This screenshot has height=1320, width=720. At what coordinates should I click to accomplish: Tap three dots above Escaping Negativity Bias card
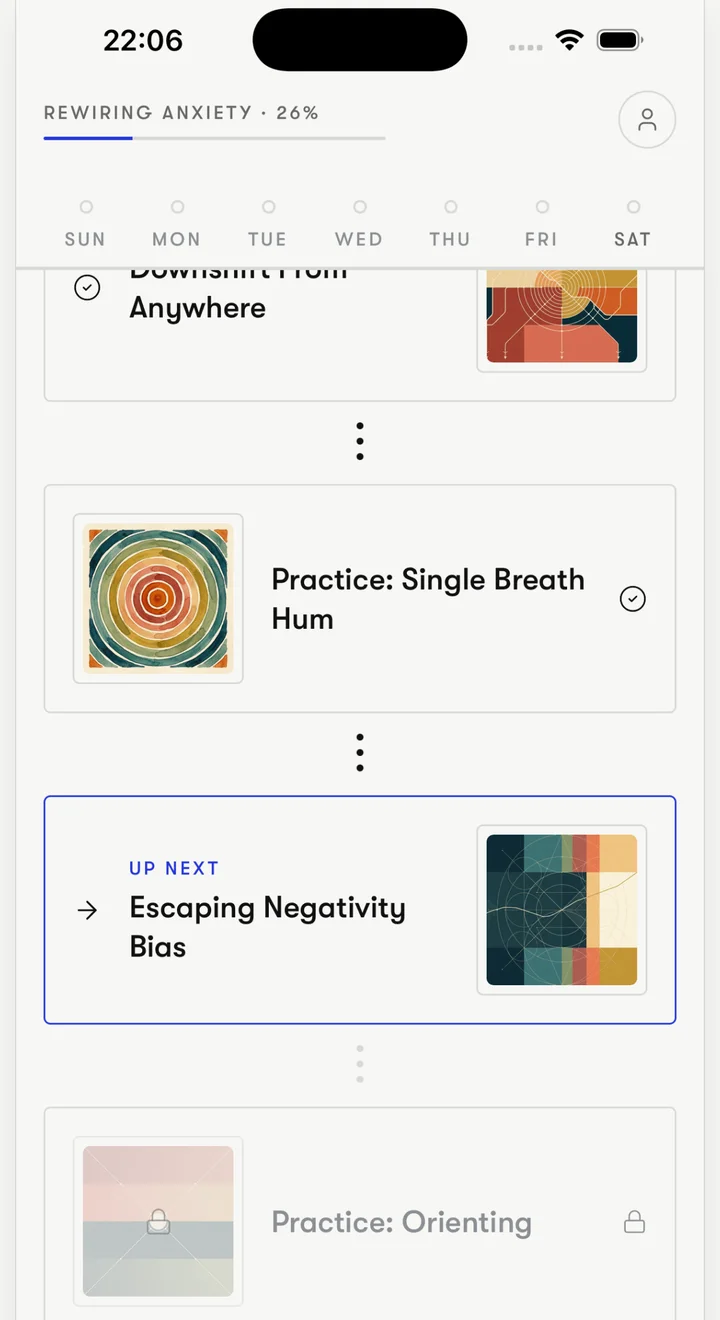click(x=360, y=752)
